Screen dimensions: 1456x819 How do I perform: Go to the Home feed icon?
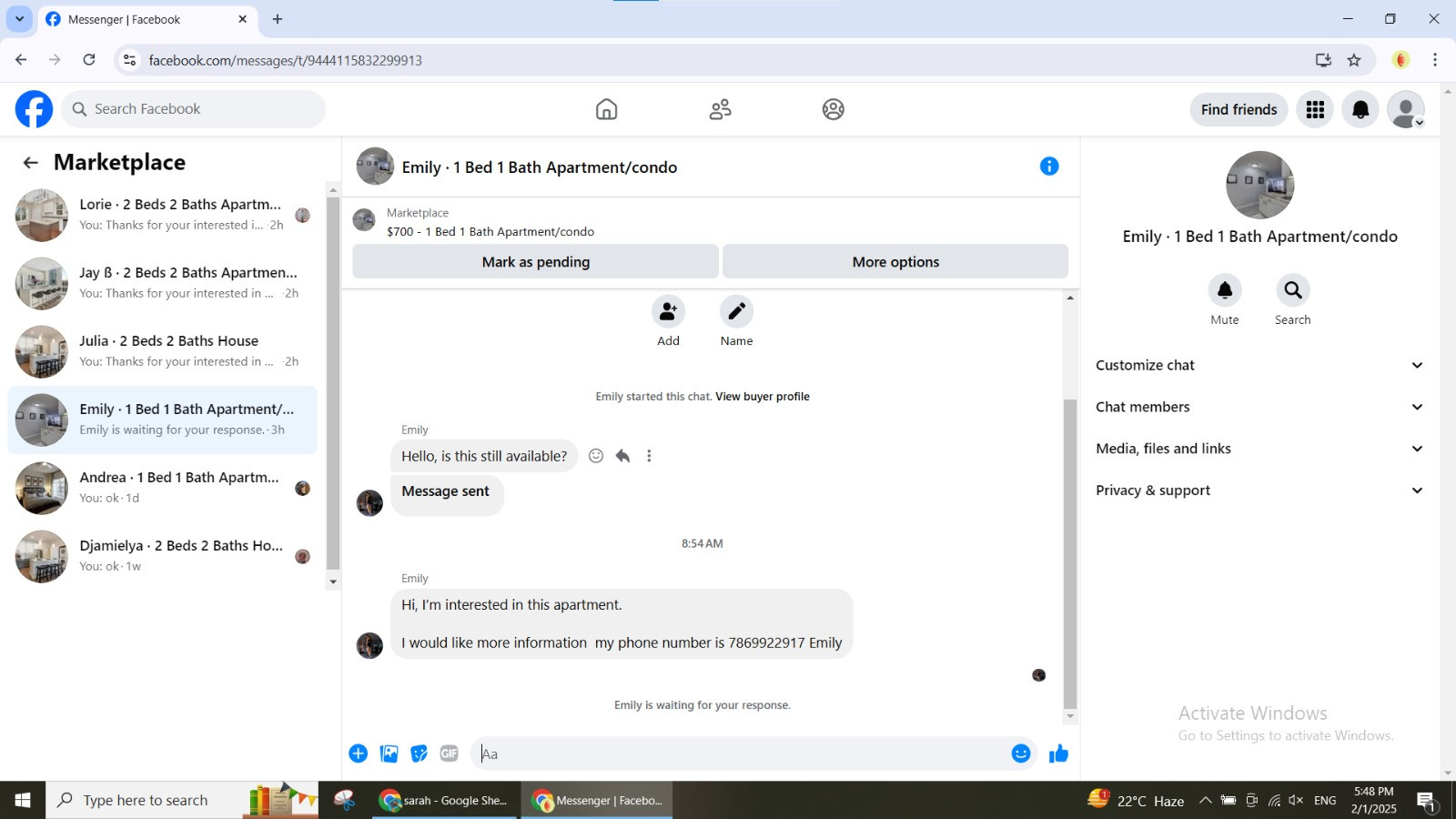point(606,109)
